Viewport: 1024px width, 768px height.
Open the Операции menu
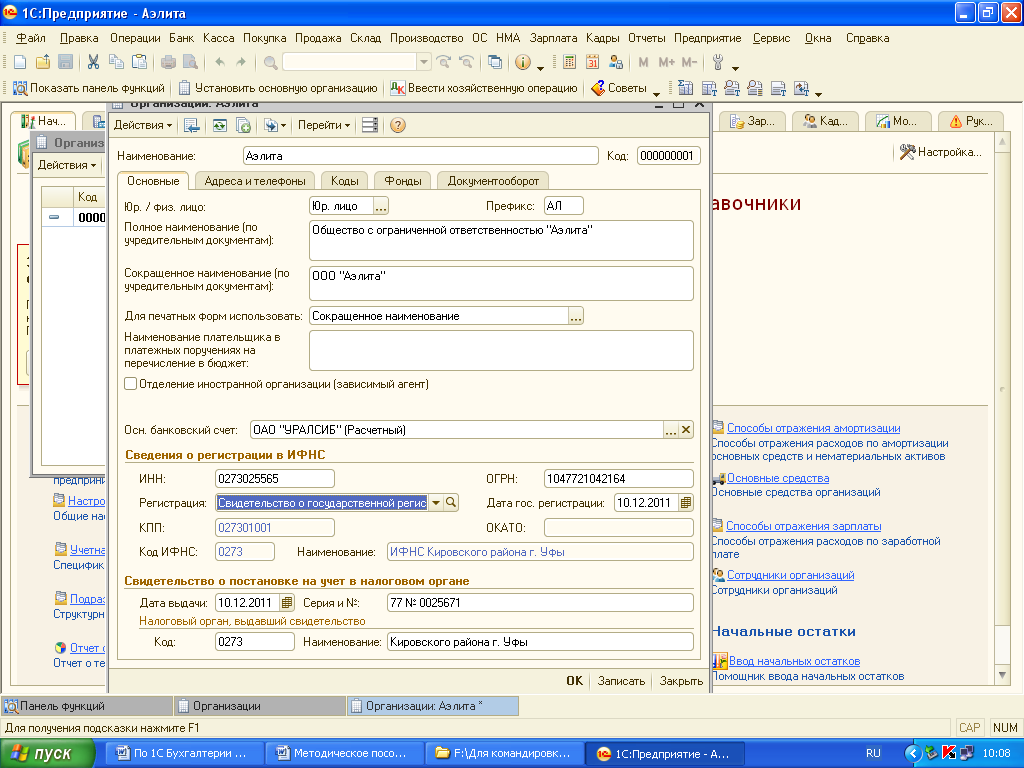tap(135, 38)
